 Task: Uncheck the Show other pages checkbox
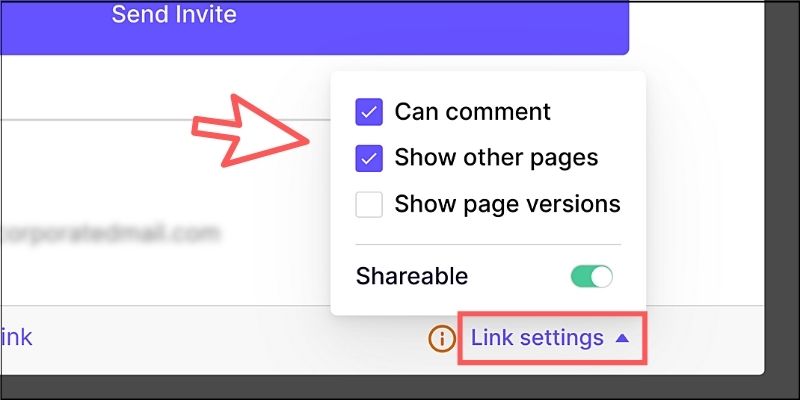369,159
